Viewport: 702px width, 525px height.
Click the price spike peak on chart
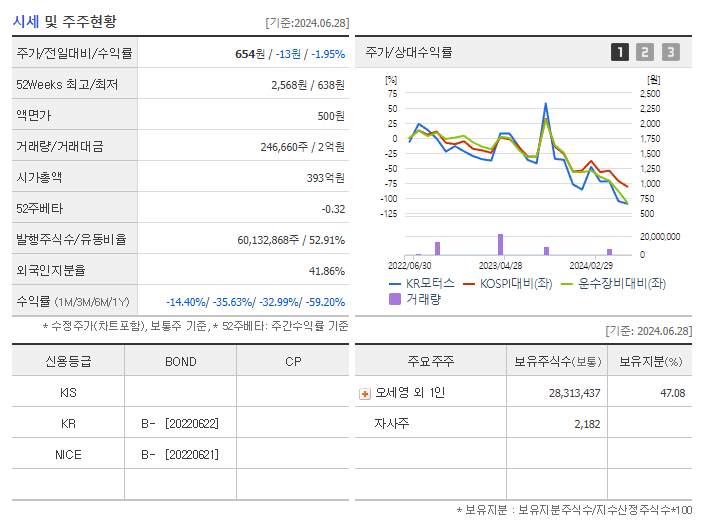(545, 104)
